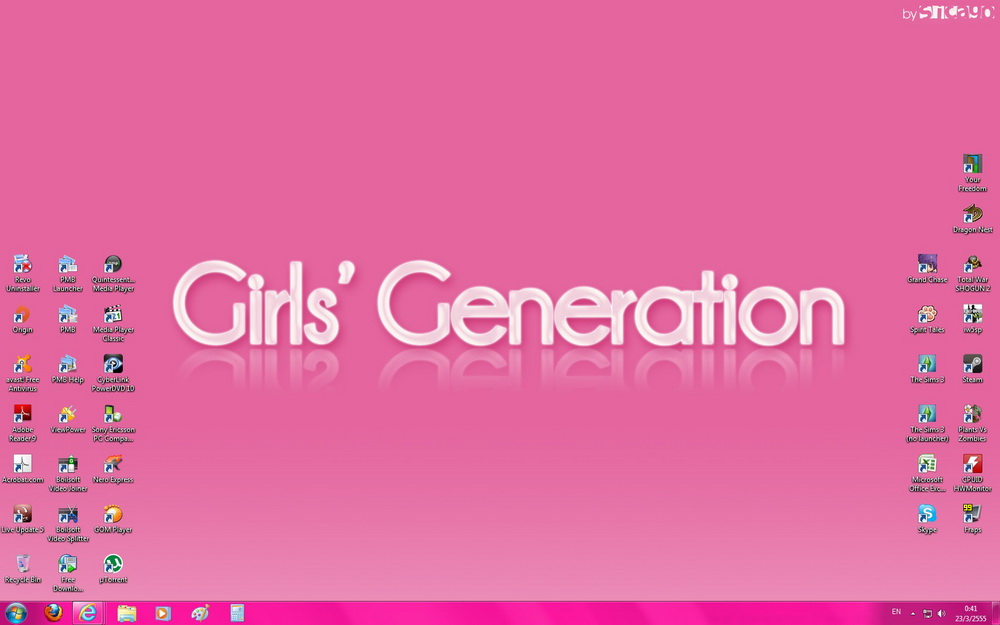Switch to Internet Explorer on the taskbar
The image size is (1000, 625).
pyautogui.click(x=87, y=614)
